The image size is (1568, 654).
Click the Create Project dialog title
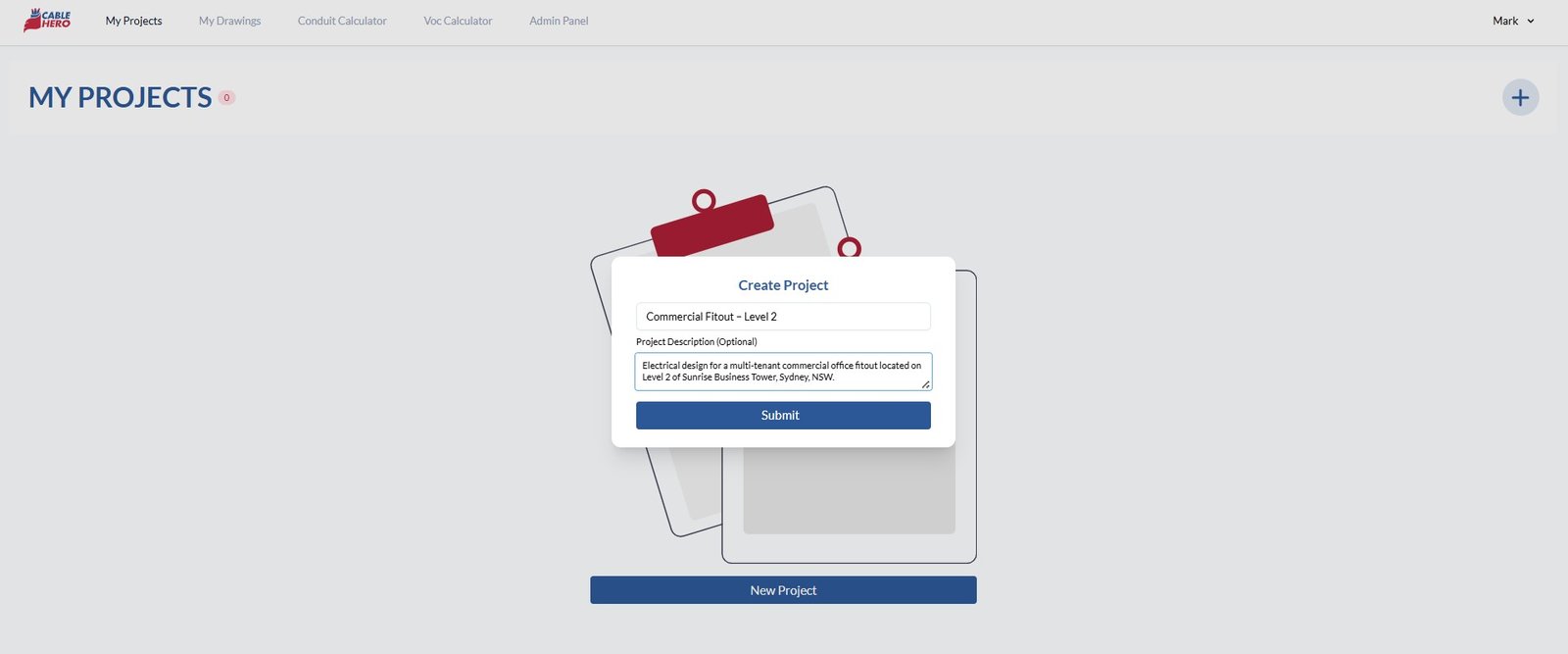(x=783, y=285)
